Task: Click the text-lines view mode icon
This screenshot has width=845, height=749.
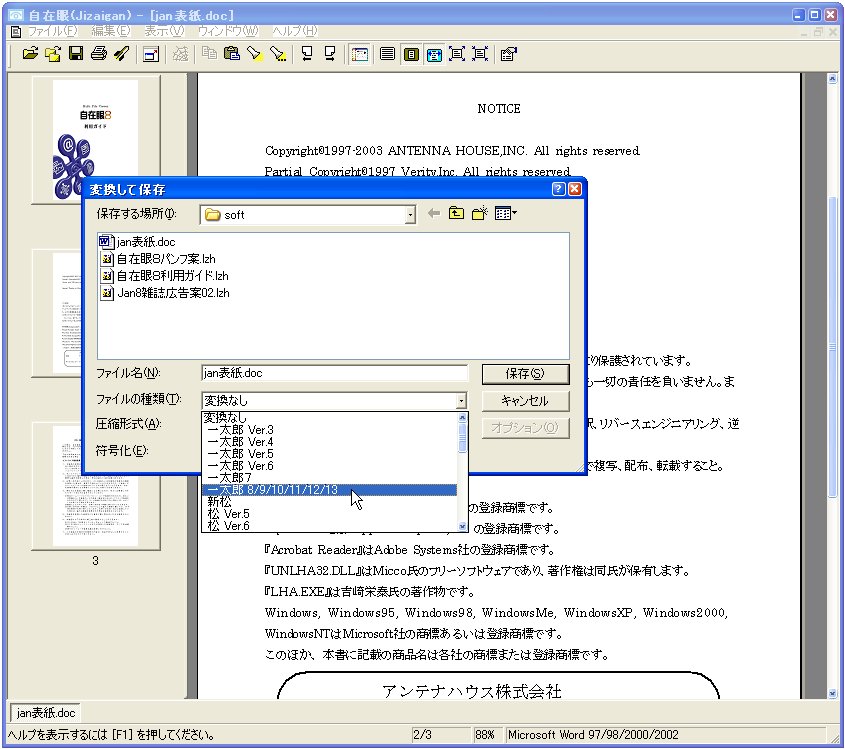Action: [x=387, y=54]
